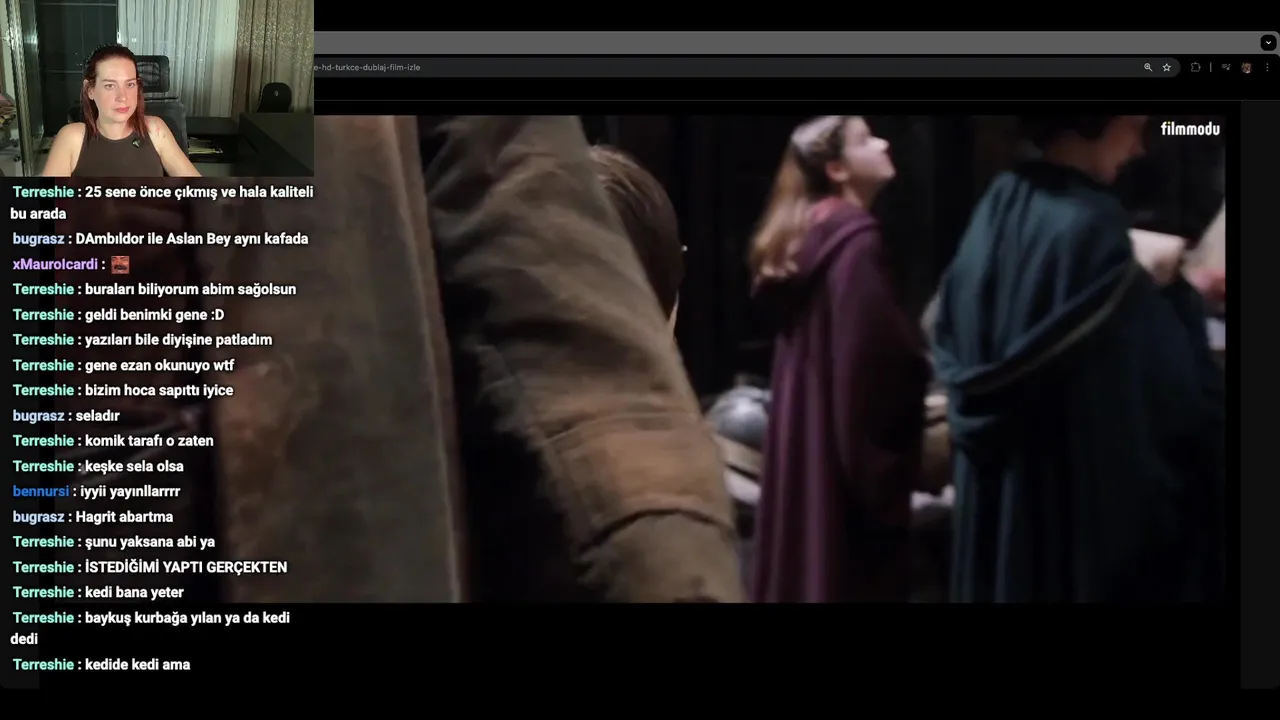This screenshot has width=1280, height=720.
Task: Click username xMauroIcardi in chat
Action: pyautogui.click(x=55, y=264)
